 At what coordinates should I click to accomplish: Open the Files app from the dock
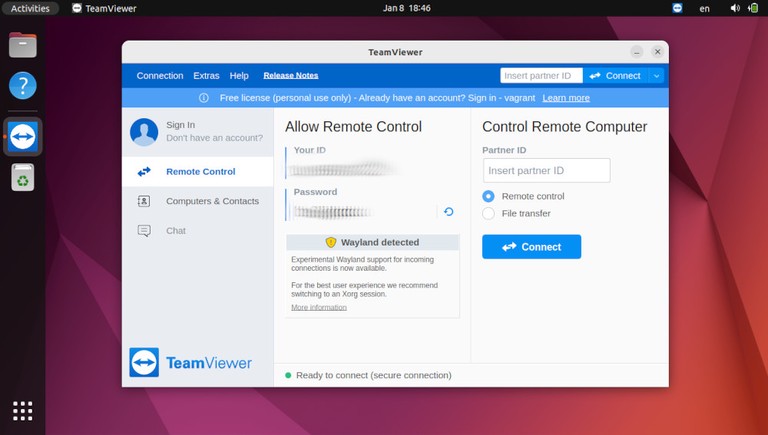(22, 45)
